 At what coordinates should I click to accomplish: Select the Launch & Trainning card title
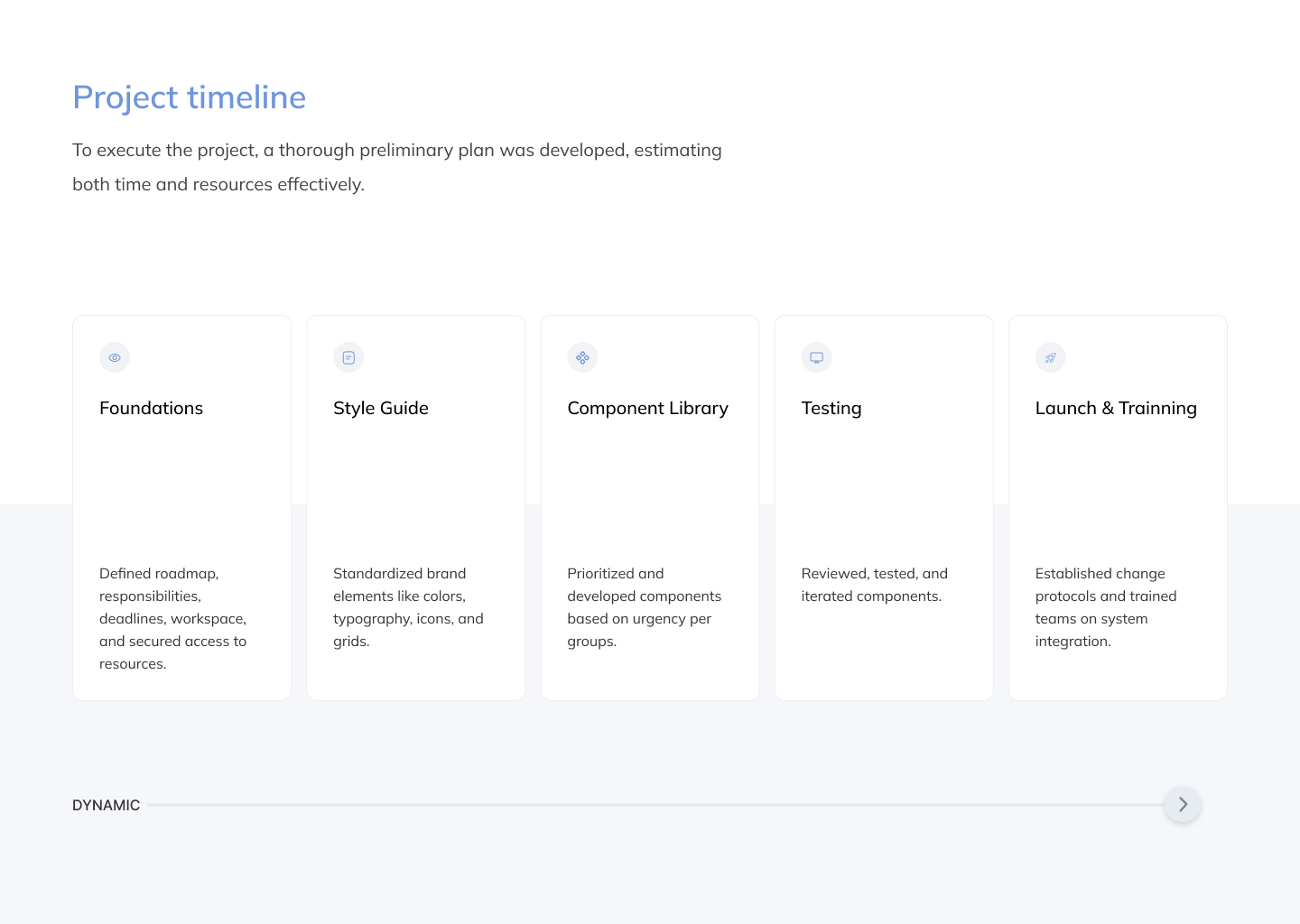pyautogui.click(x=1115, y=408)
